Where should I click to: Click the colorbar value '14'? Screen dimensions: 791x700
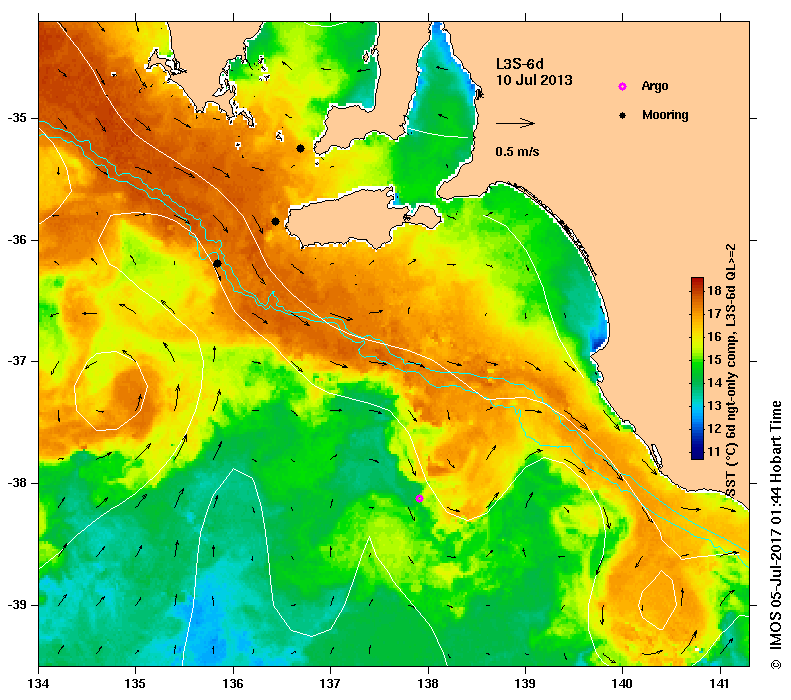(714, 382)
